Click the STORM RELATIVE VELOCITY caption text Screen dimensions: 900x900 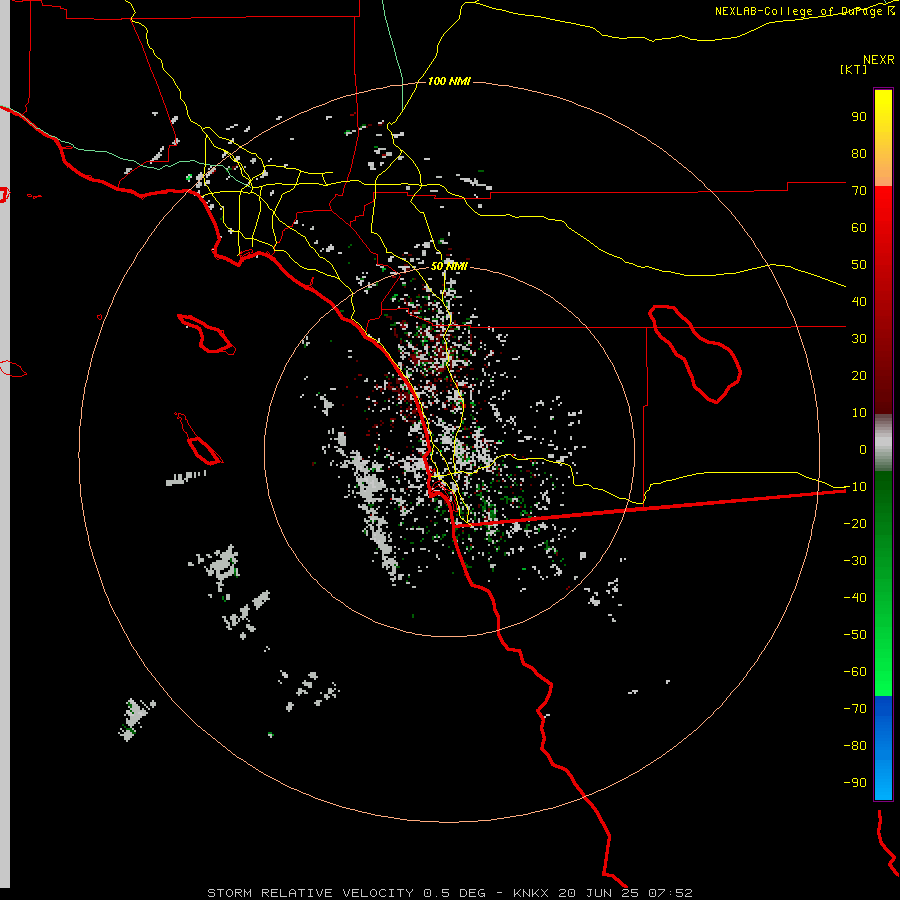[310, 893]
